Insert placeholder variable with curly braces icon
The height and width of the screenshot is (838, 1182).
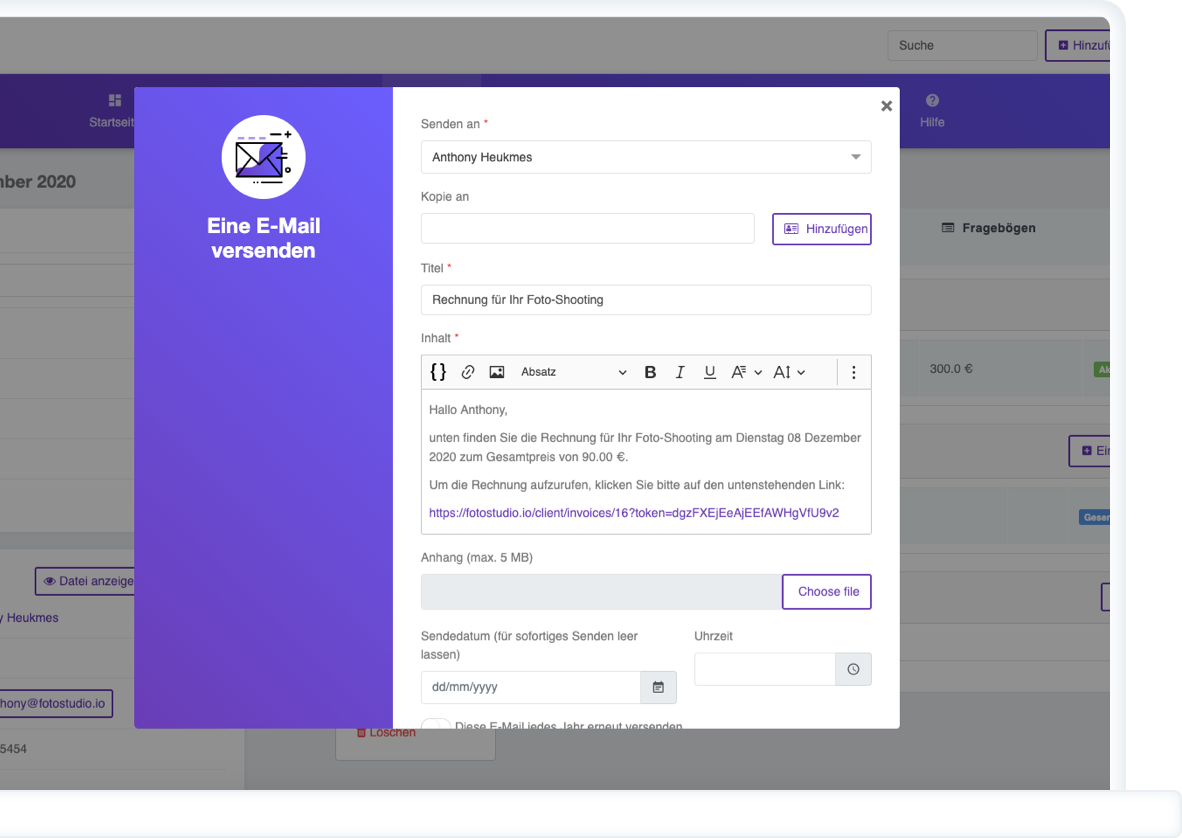click(x=438, y=372)
